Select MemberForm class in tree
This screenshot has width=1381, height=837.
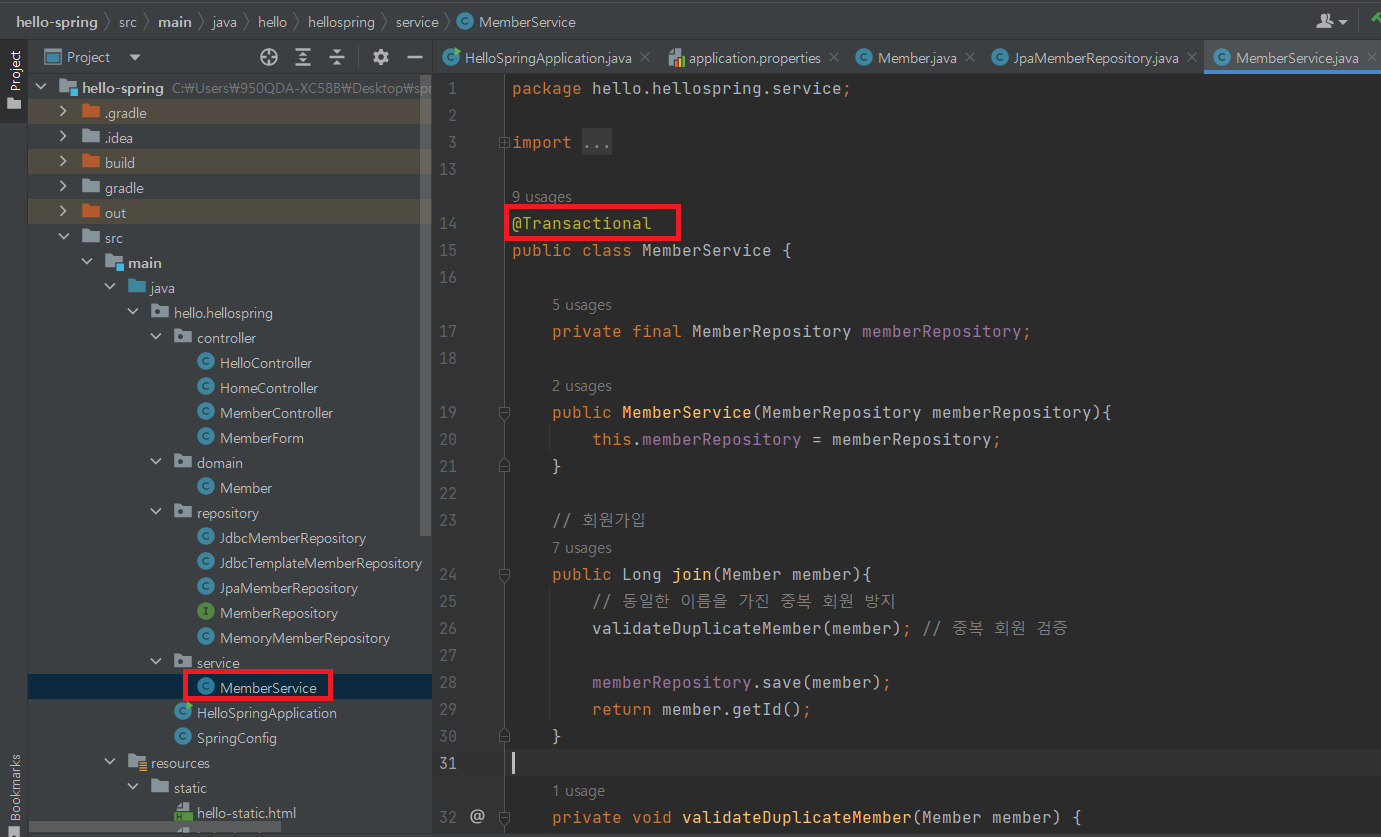point(261,438)
